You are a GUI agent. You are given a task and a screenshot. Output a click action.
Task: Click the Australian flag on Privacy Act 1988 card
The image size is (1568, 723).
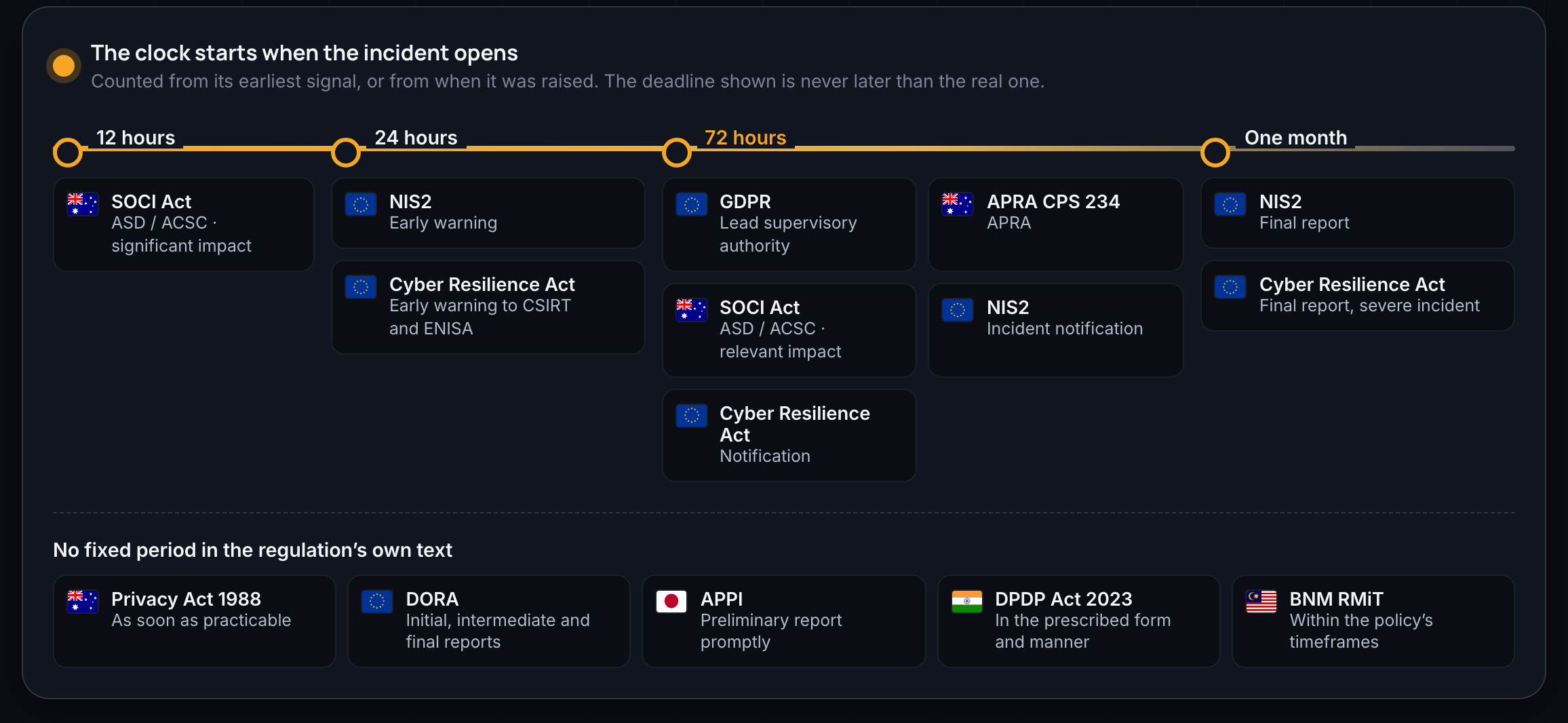click(x=83, y=602)
